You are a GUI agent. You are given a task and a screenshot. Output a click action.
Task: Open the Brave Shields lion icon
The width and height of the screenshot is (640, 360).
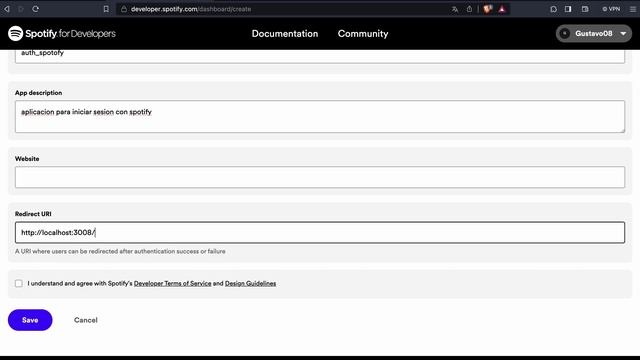click(487, 9)
